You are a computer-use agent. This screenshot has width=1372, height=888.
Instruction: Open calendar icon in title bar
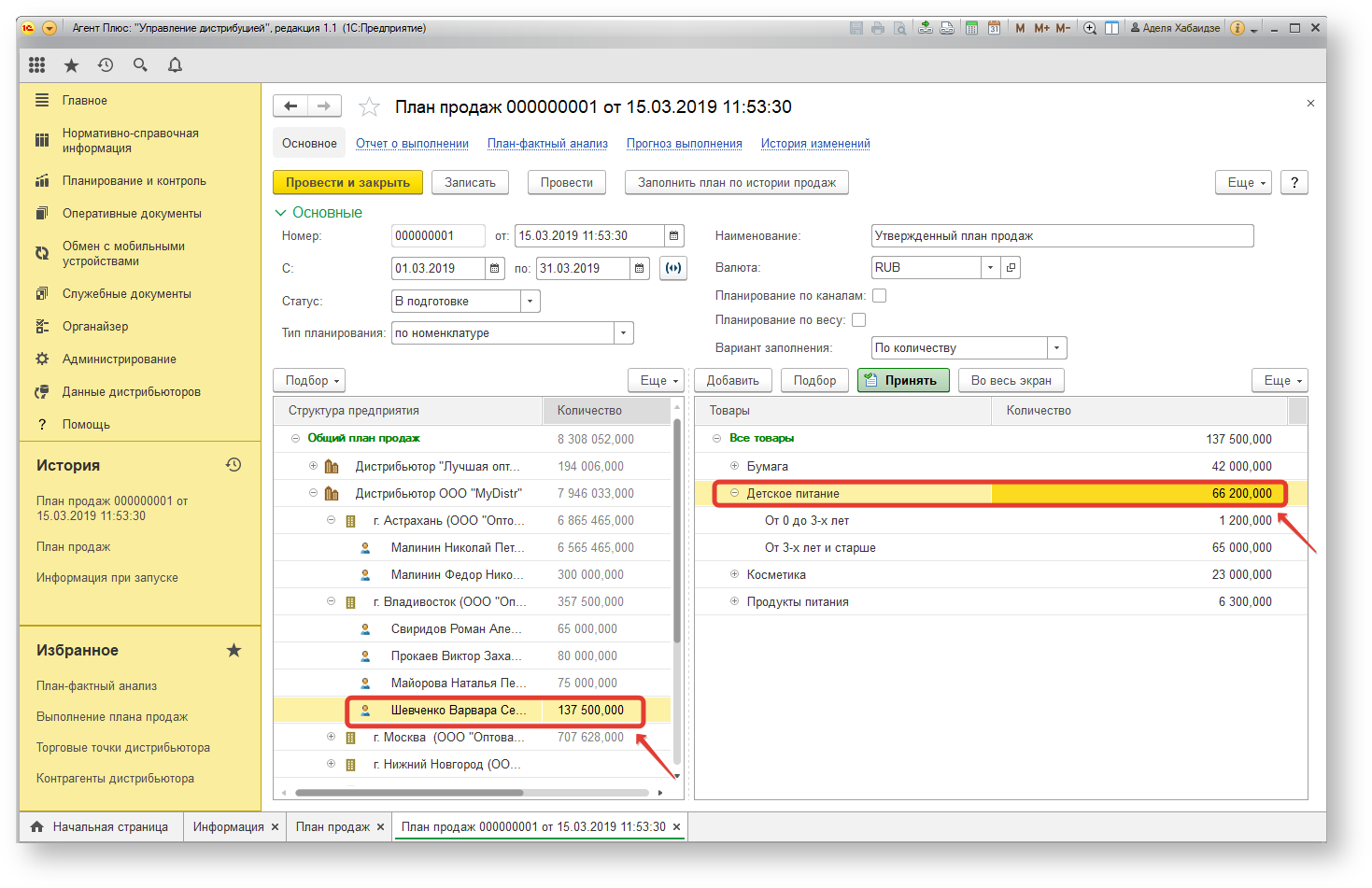[x=994, y=28]
